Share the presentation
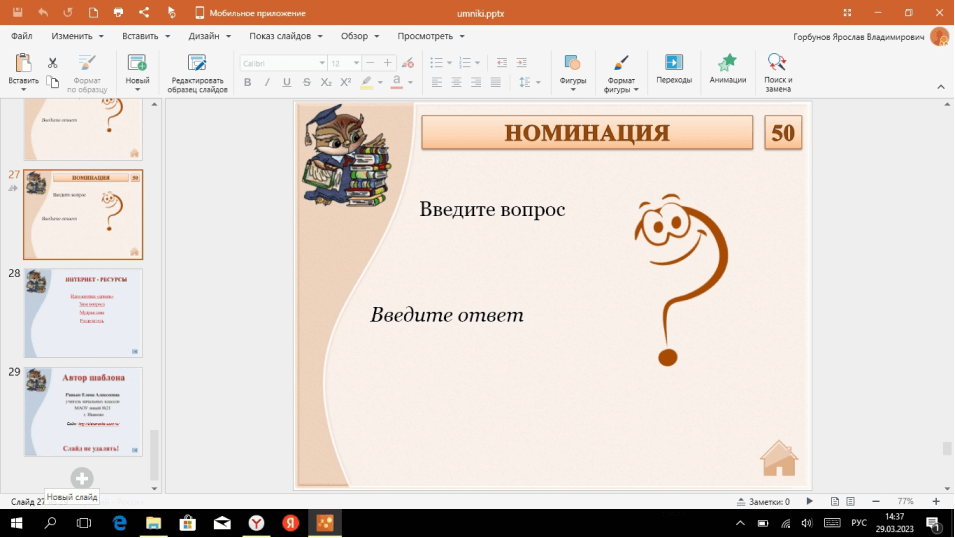Viewport: 955px width, 538px height. (144, 12)
